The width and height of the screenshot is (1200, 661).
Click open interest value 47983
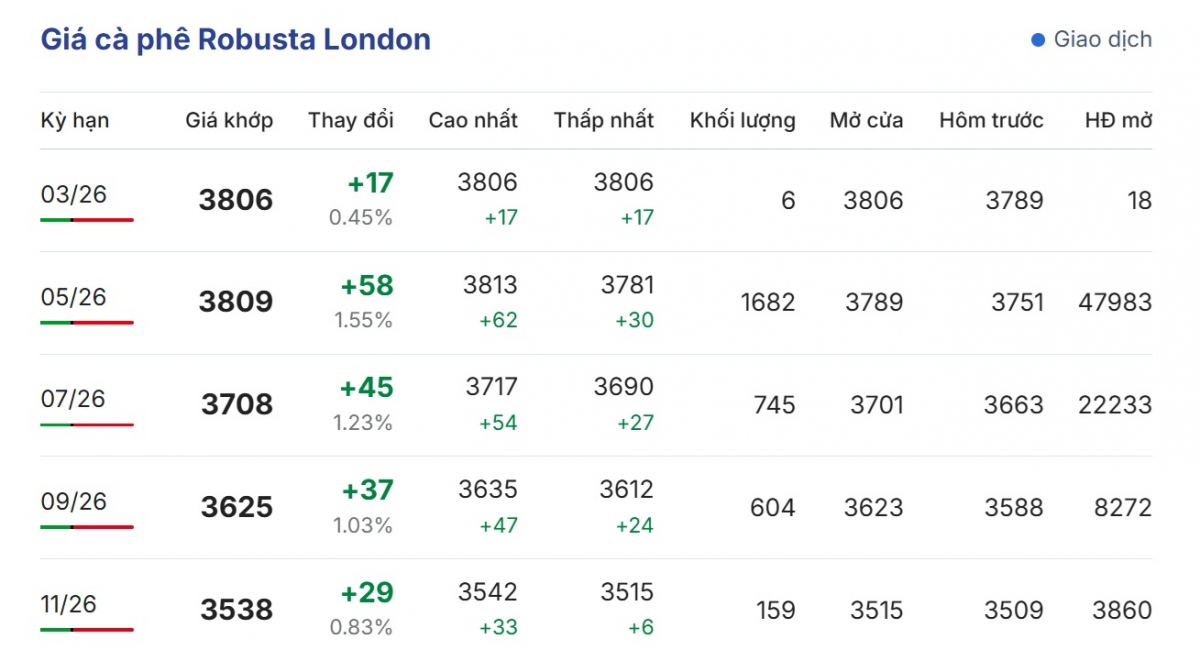(1115, 302)
